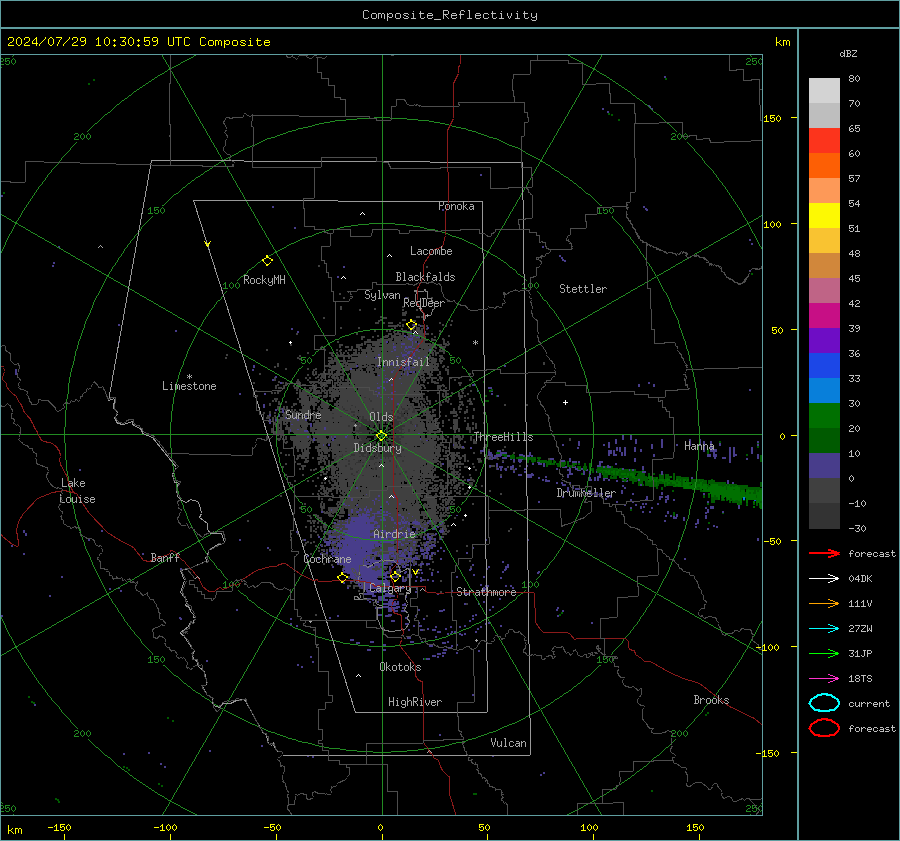This screenshot has width=900, height=841.
Task: Click the orange 57-60 dBZ swatch
Action: [x=824, y=166]
